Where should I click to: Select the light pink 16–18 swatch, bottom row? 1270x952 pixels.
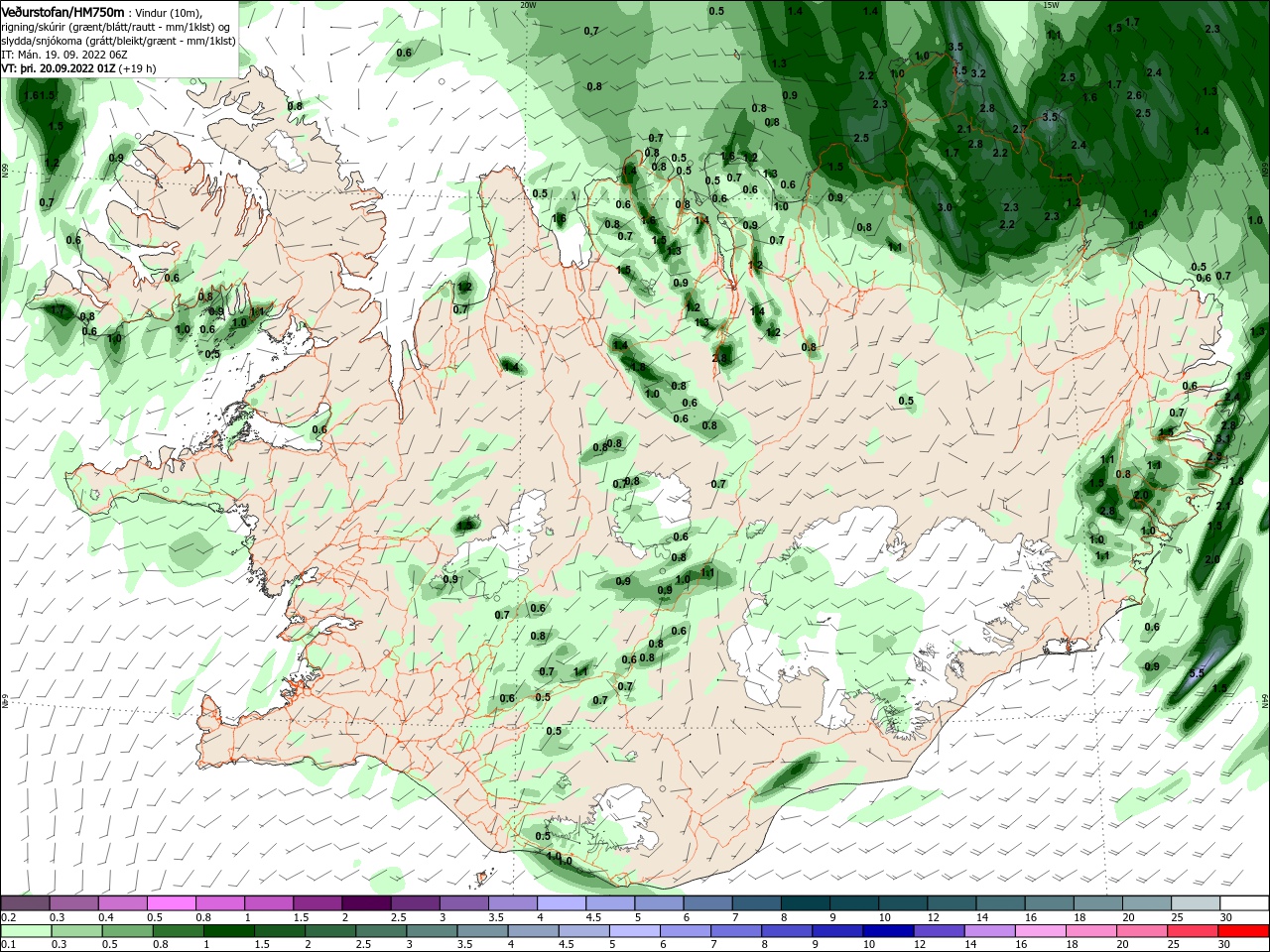pos(1039,931)
